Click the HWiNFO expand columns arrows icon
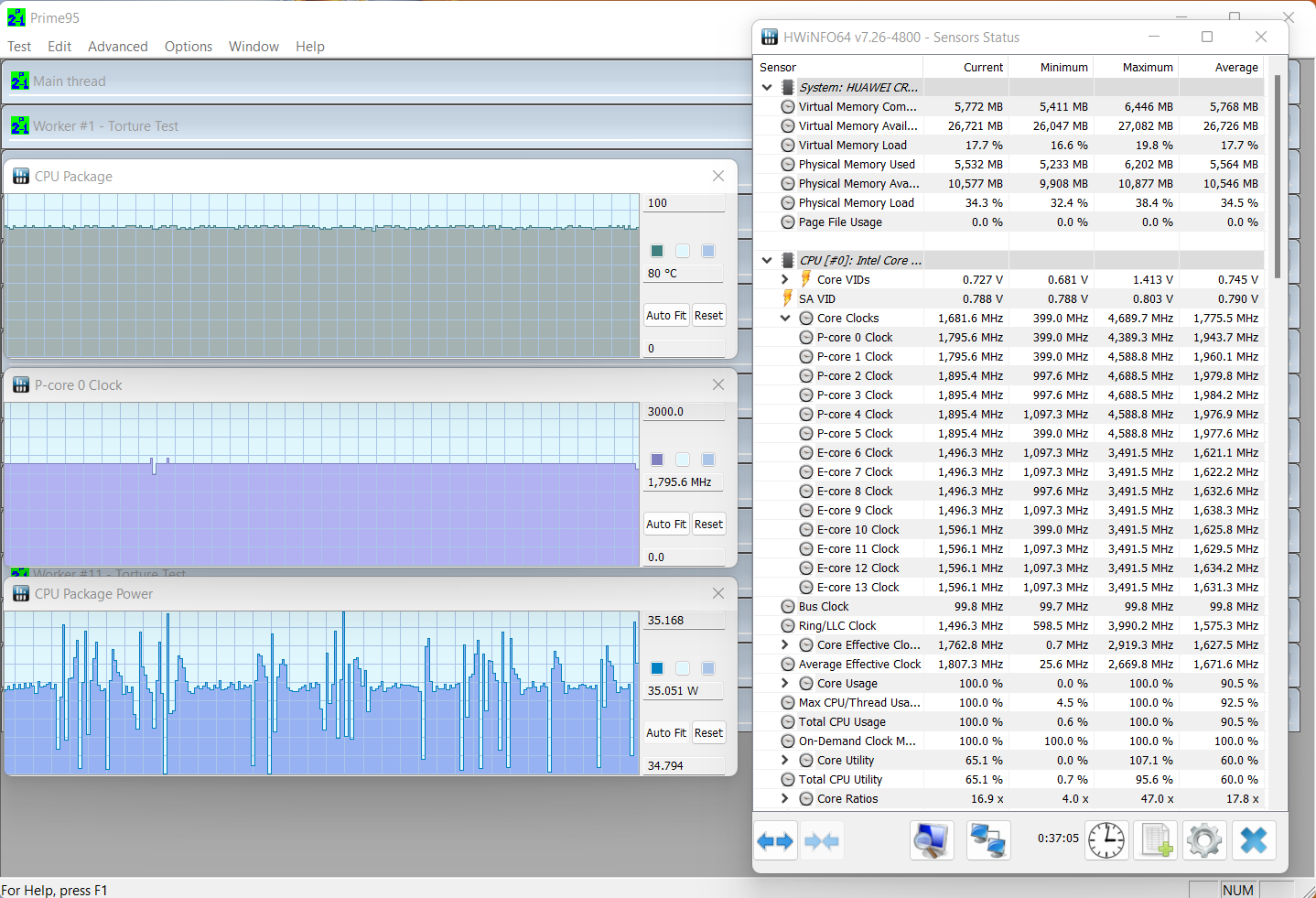Screen dimensions: 1316x898 point(776,840)
